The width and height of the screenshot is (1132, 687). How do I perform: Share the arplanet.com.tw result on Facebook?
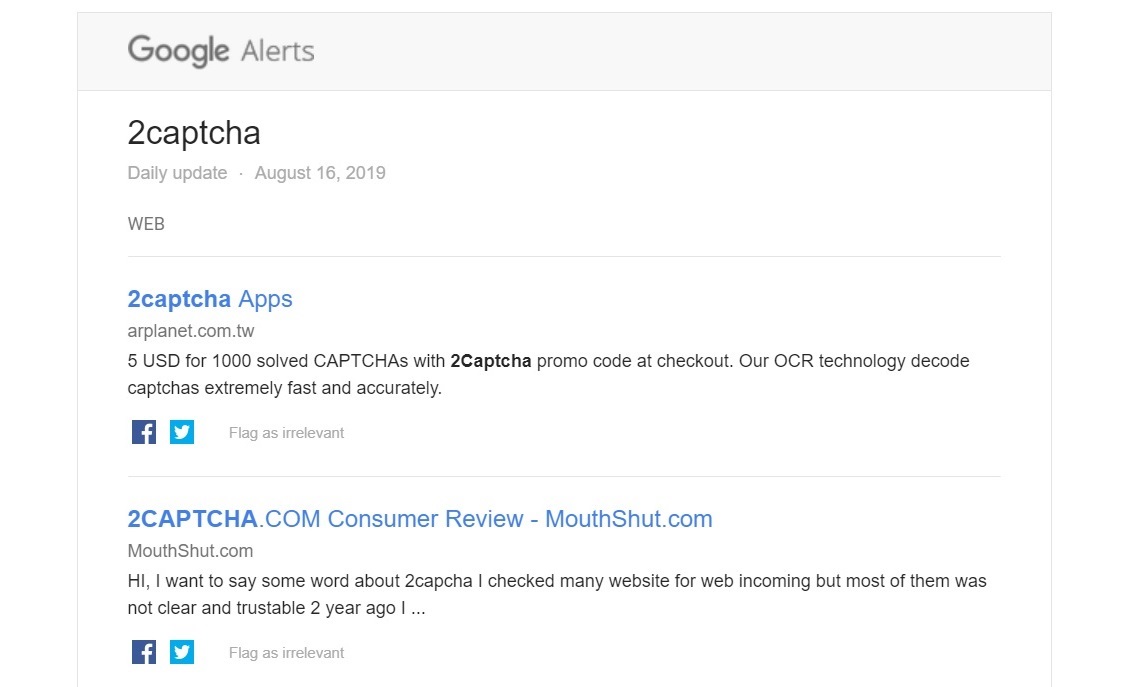point(144,432)
